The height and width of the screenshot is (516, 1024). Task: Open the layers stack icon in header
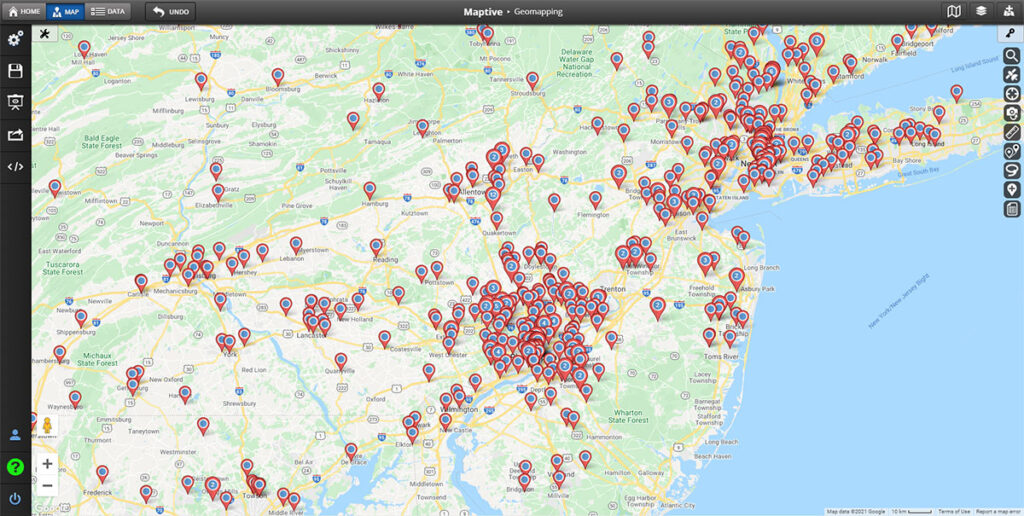click(983, 12)
